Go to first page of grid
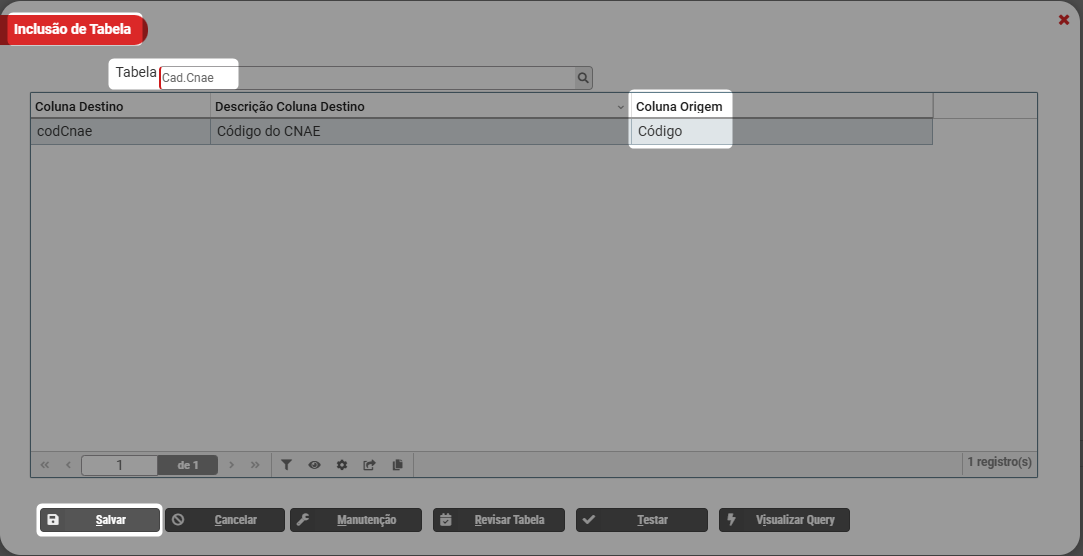Image resolution: width=1083 pixels, height=556 pixels. [x=45, y=465]
